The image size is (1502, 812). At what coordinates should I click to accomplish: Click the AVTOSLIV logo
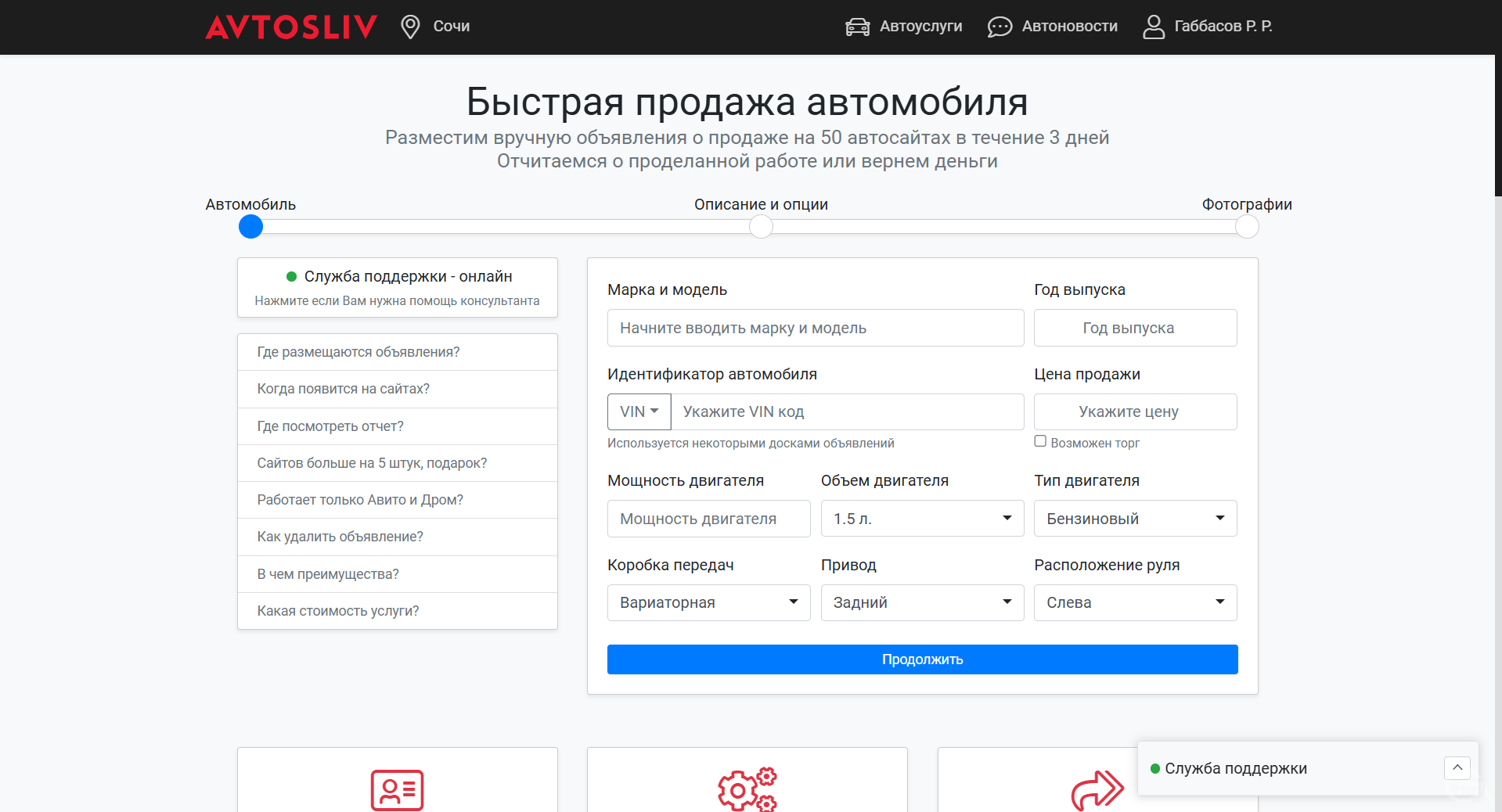click(x=290, y=26)
